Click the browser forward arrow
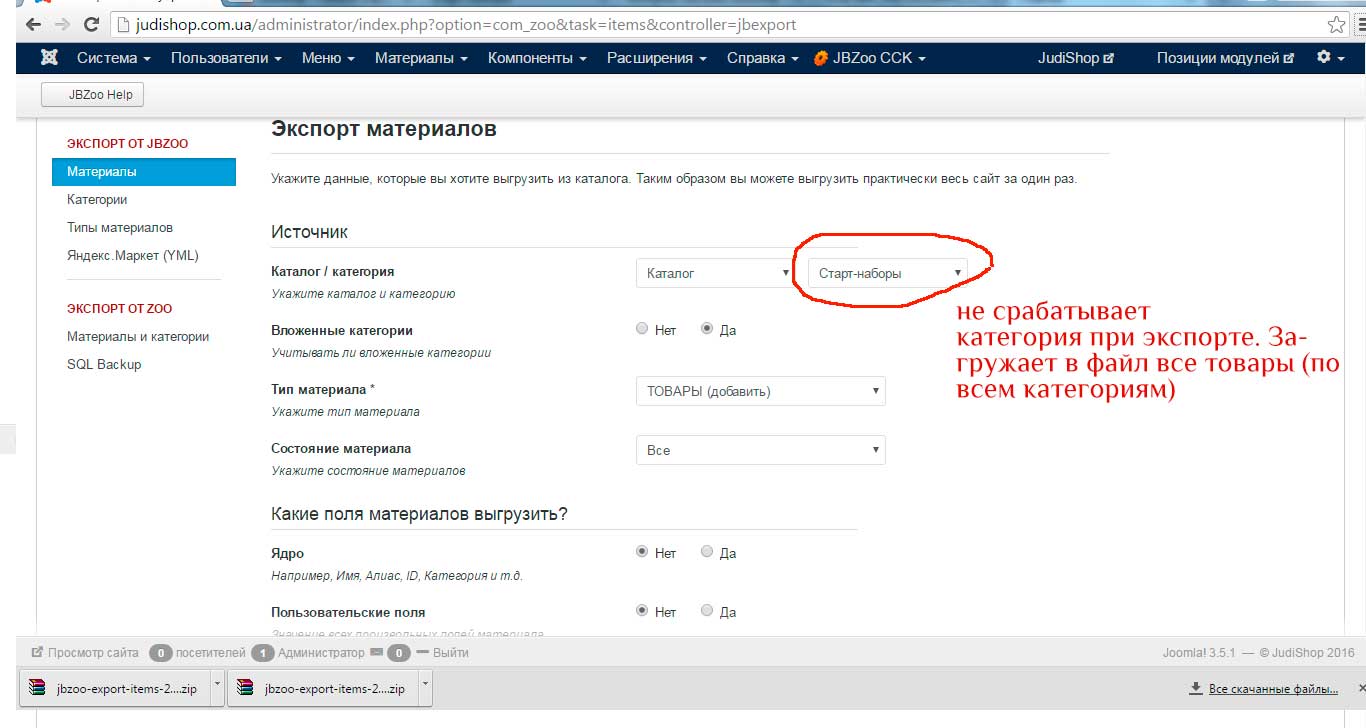The width and height of the screenshot is (1366, 728). pos(62,24)
